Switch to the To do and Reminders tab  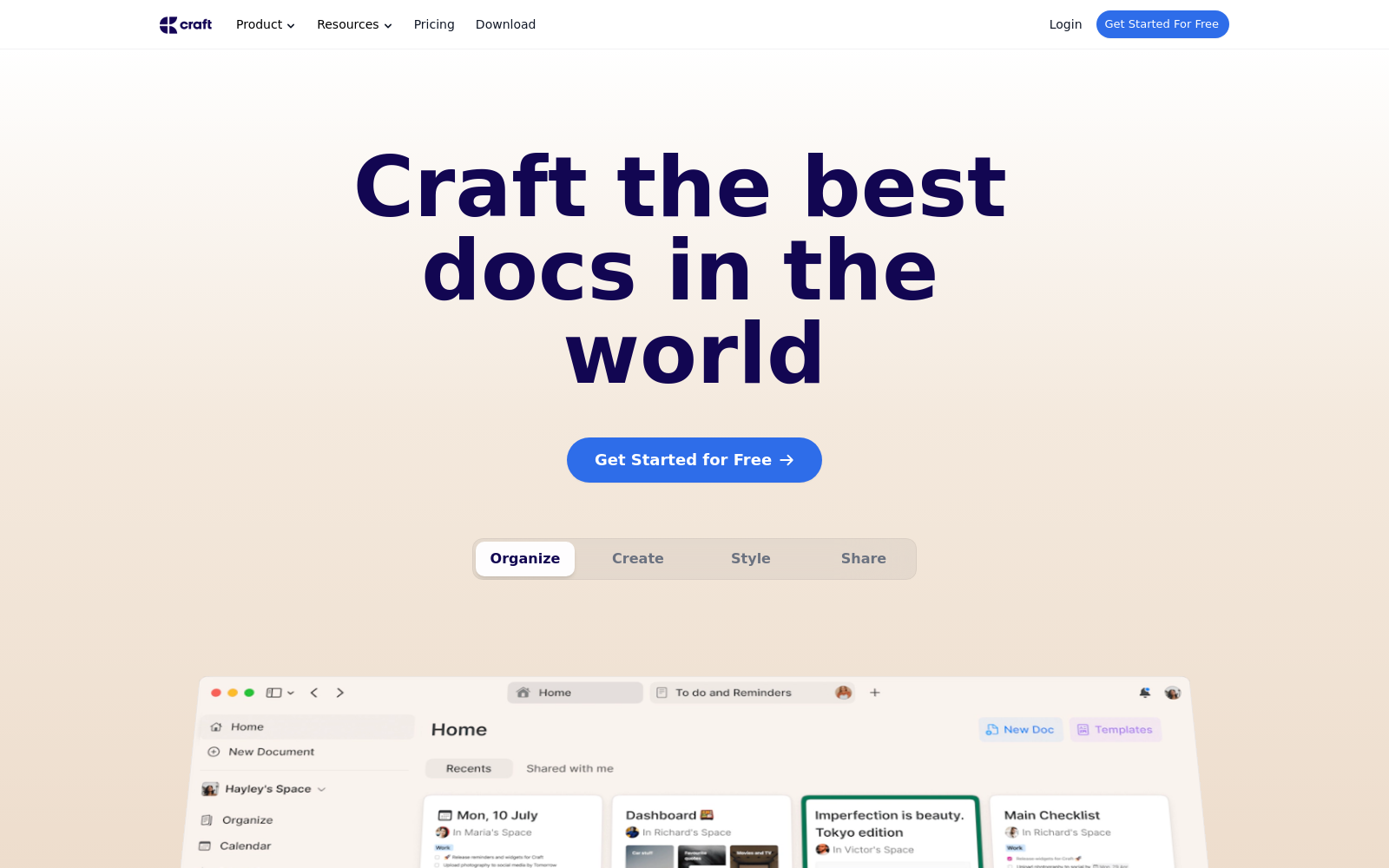(x=753, y=693)
